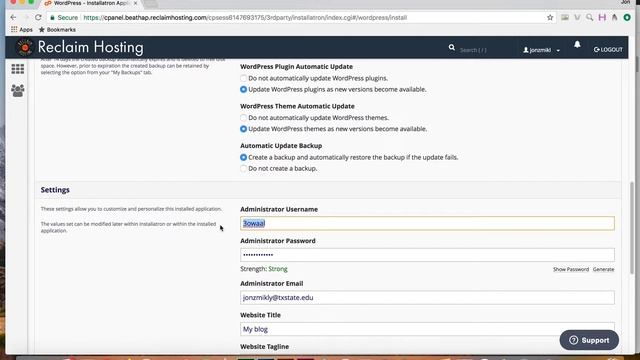
Task: Go back with browser back arrow
Action: (13, 18)
